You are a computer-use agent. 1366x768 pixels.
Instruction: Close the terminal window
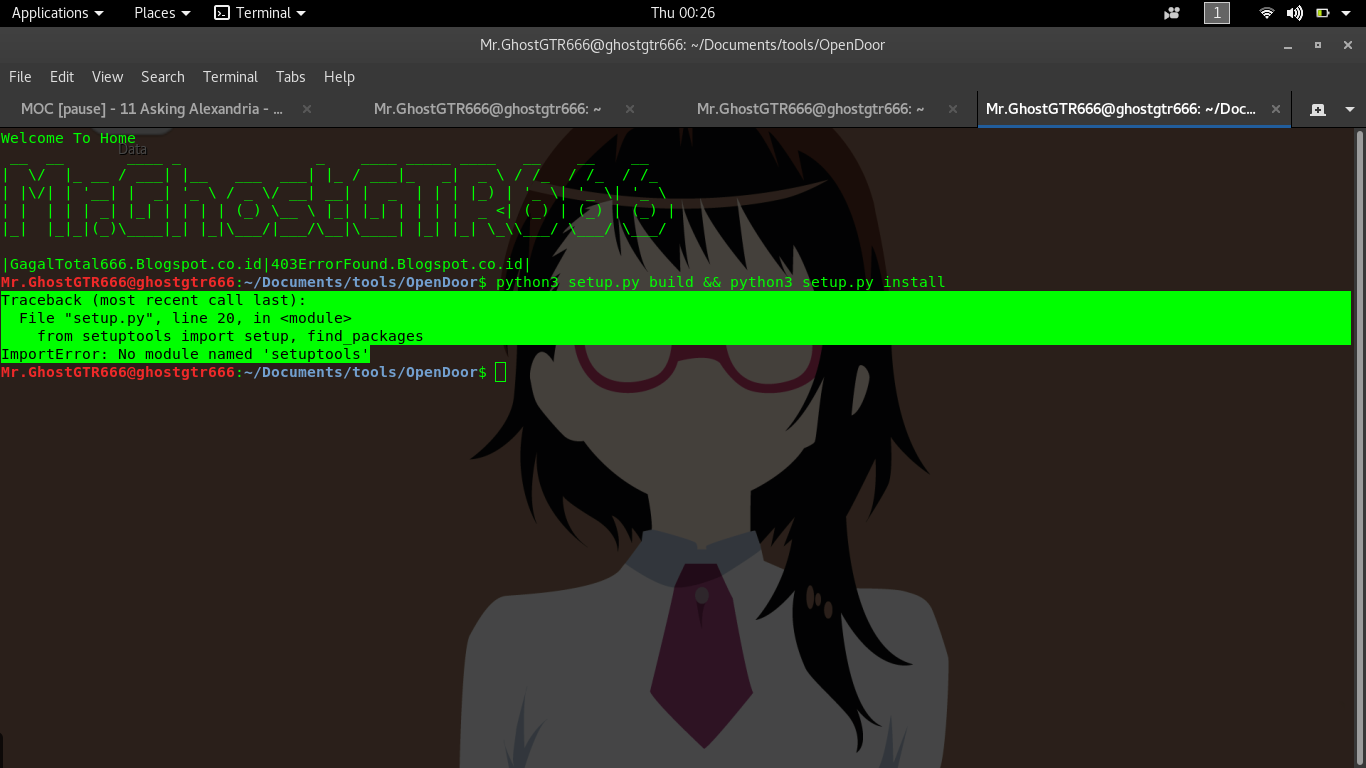point(1347,44)
